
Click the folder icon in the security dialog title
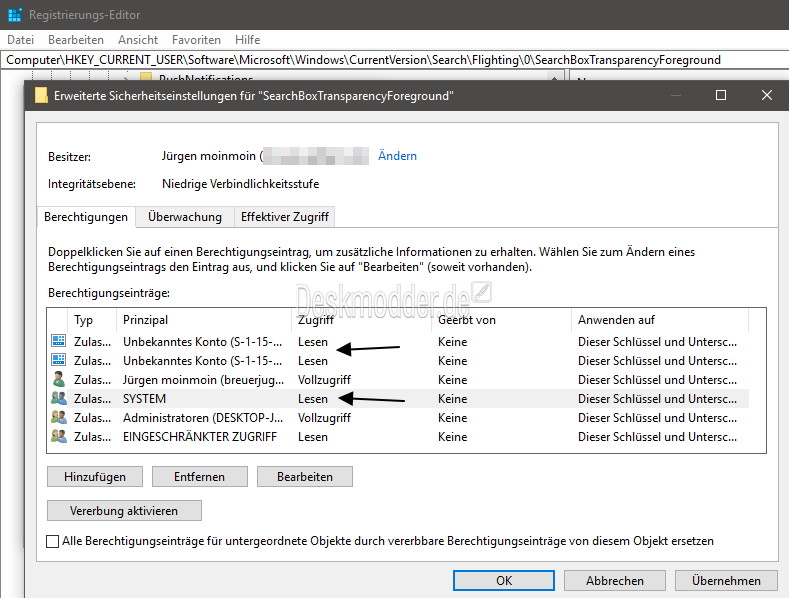tap(41, 95)
